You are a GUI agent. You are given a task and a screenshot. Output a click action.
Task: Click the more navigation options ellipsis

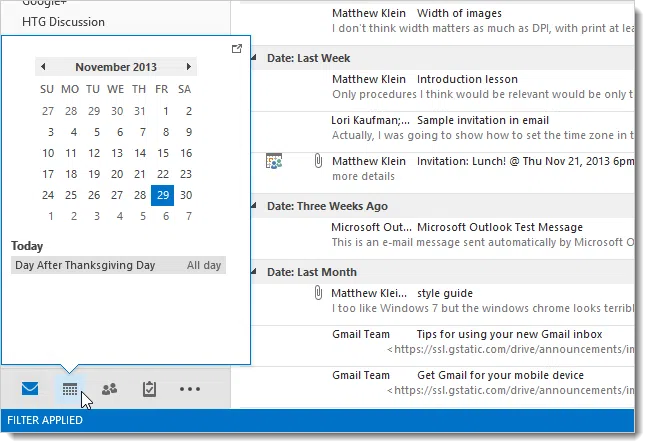[190, 389]
